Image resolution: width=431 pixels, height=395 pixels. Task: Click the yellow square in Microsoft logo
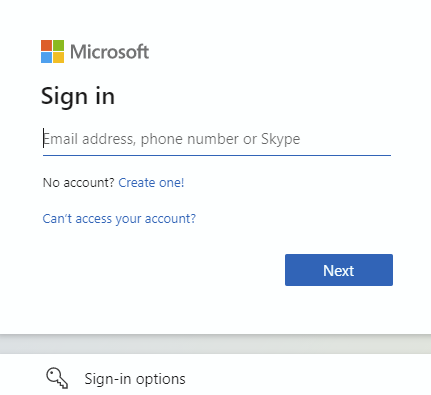click(58, 57)
